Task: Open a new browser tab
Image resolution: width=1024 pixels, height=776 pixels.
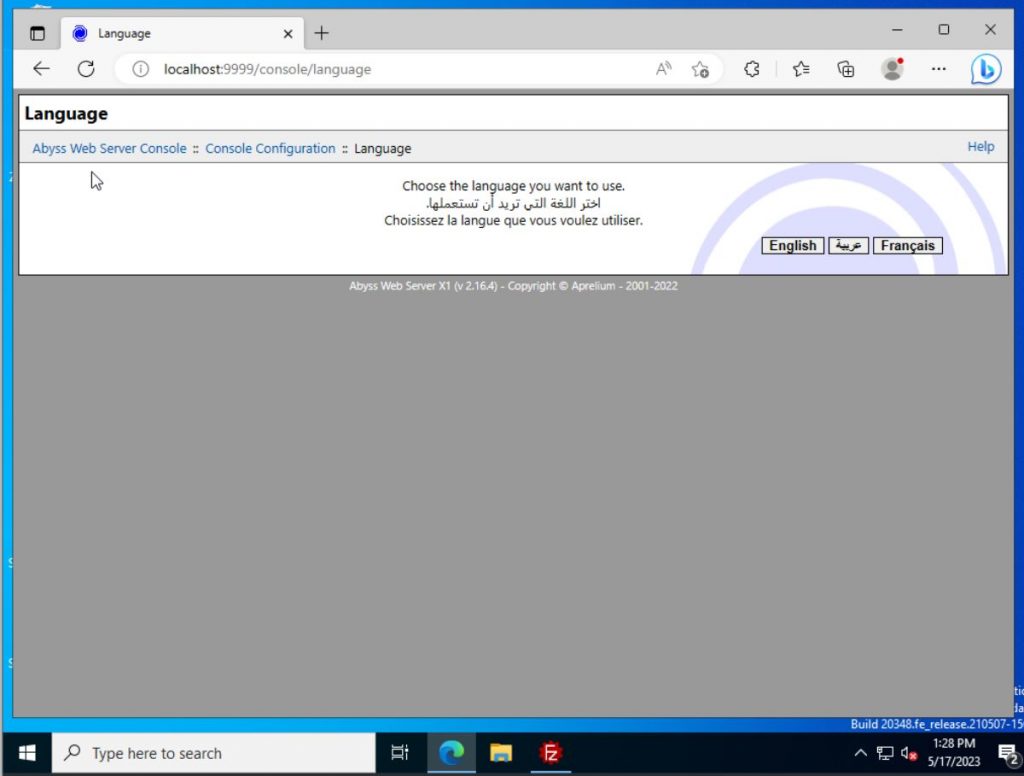Action: click(x=321, y=32)
